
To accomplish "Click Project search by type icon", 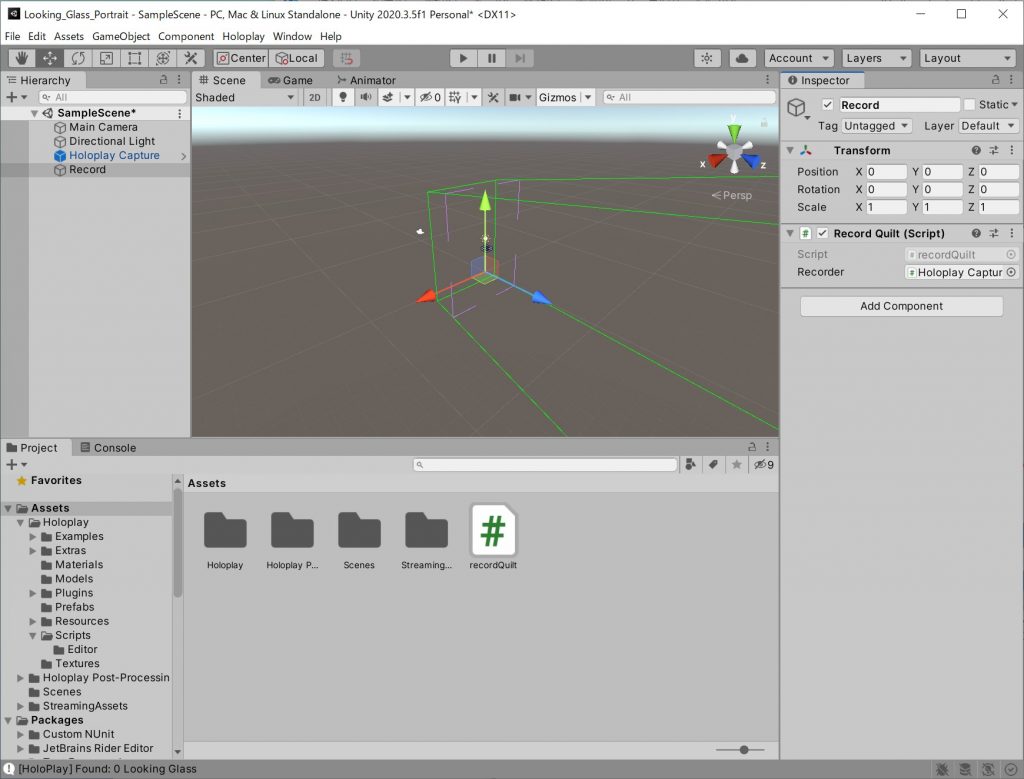I will 690,464.
